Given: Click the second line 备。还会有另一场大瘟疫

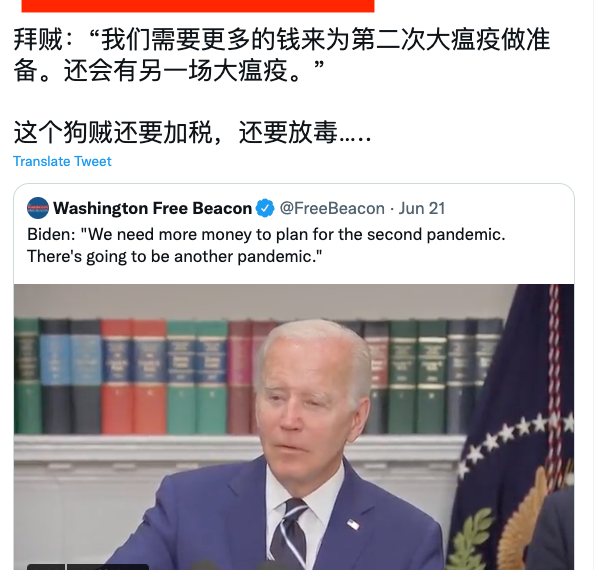Looking at the screenshot, I should [169, 71].
